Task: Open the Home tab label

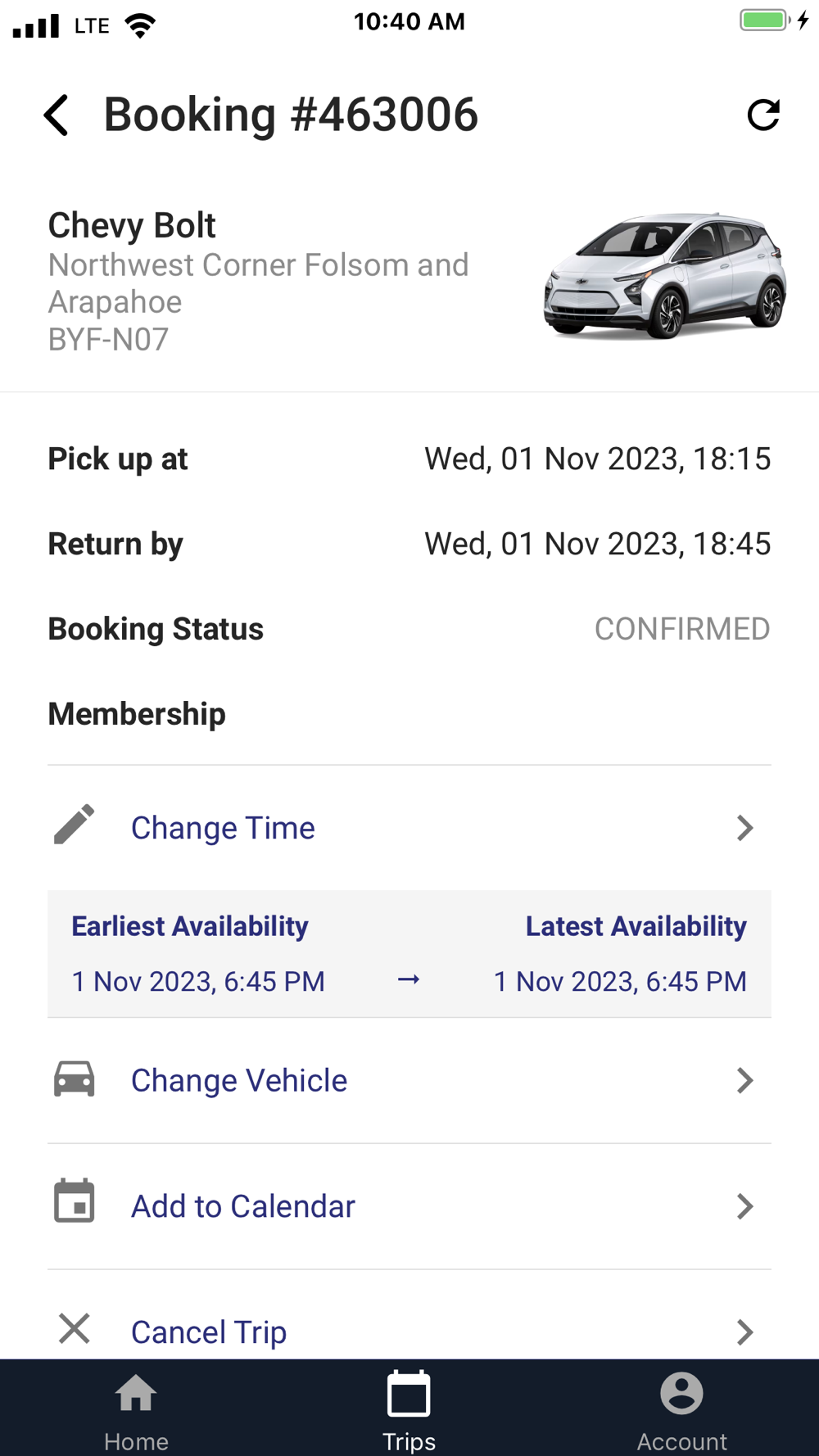Action: pos(136,1441)
